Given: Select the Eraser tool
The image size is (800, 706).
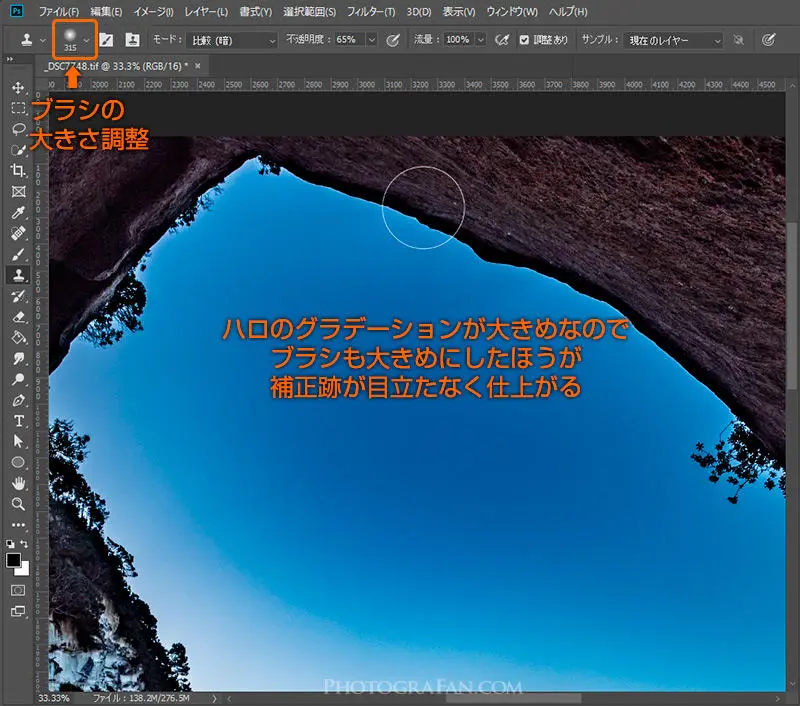Looking at the screenshot, I should click(18, 317).
